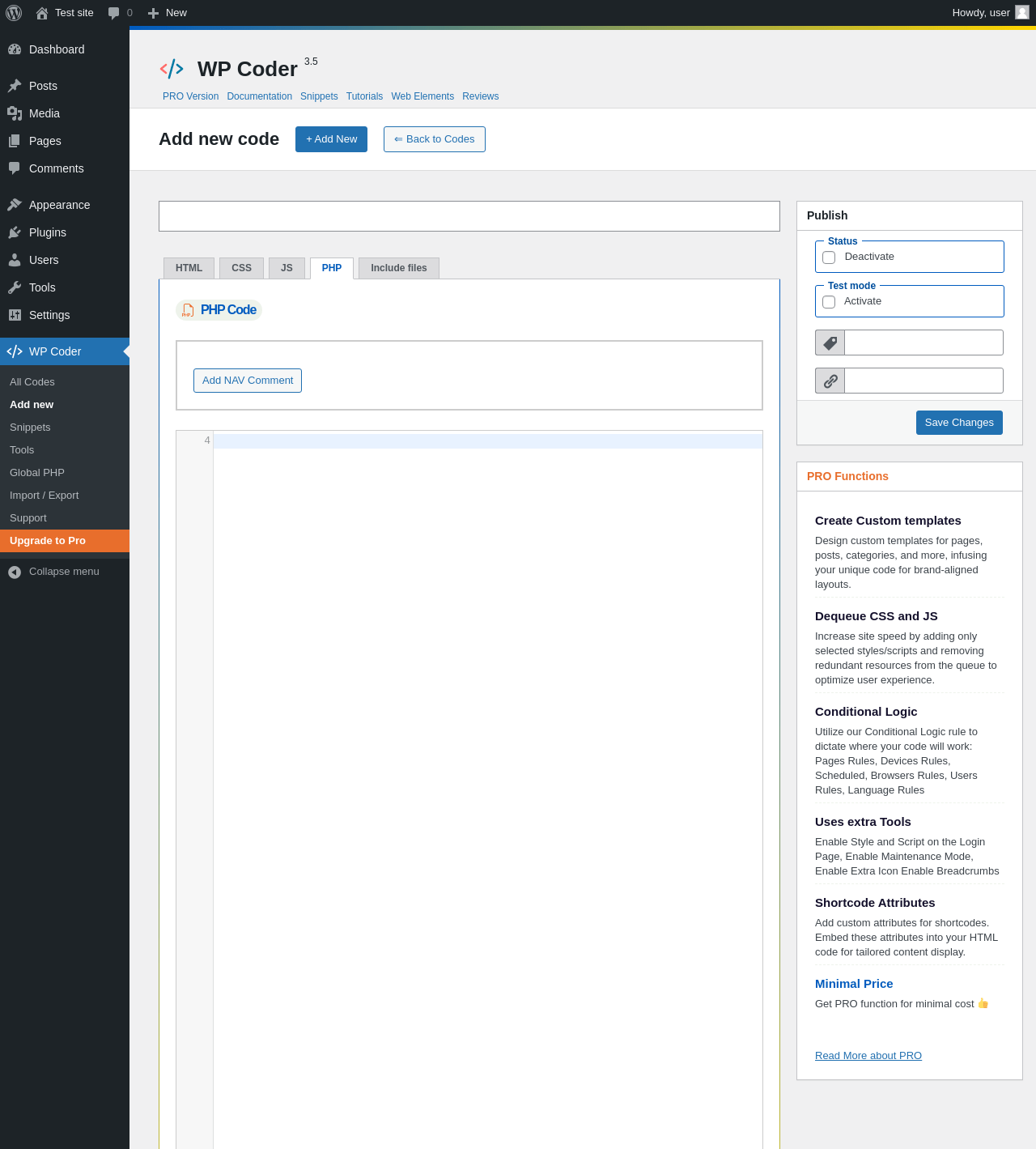Enable the Test mode Activate checkbox
The image size is (1036, 1149).
(x=829, y=302)
